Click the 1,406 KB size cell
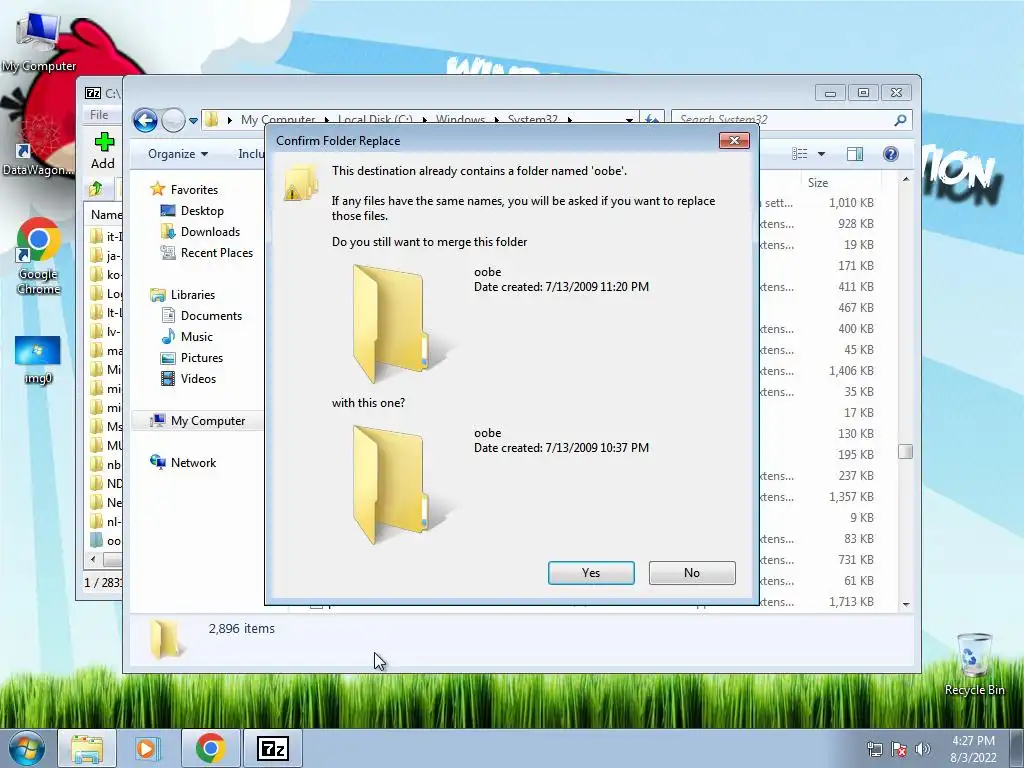This screenshot has width=1024, height=768. (851, 371)
